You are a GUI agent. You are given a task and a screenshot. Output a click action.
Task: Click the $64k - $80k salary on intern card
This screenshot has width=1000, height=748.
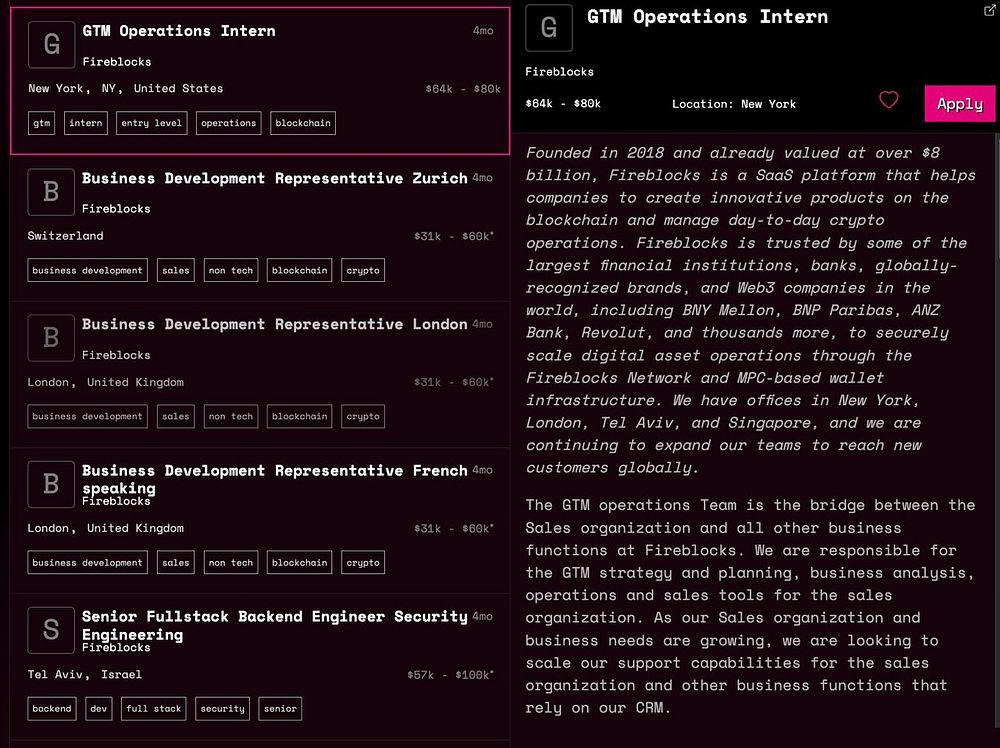(463, 89)
